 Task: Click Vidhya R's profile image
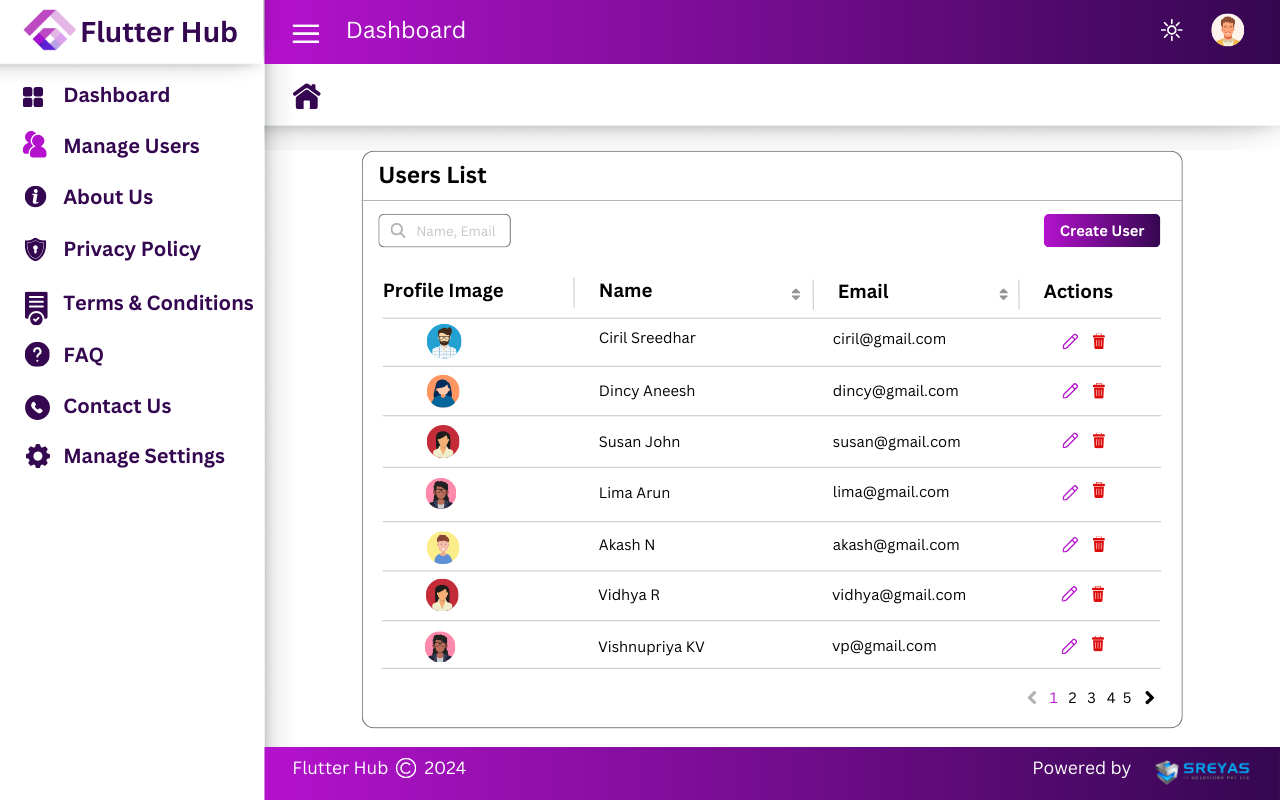click(x=442, y=595)
